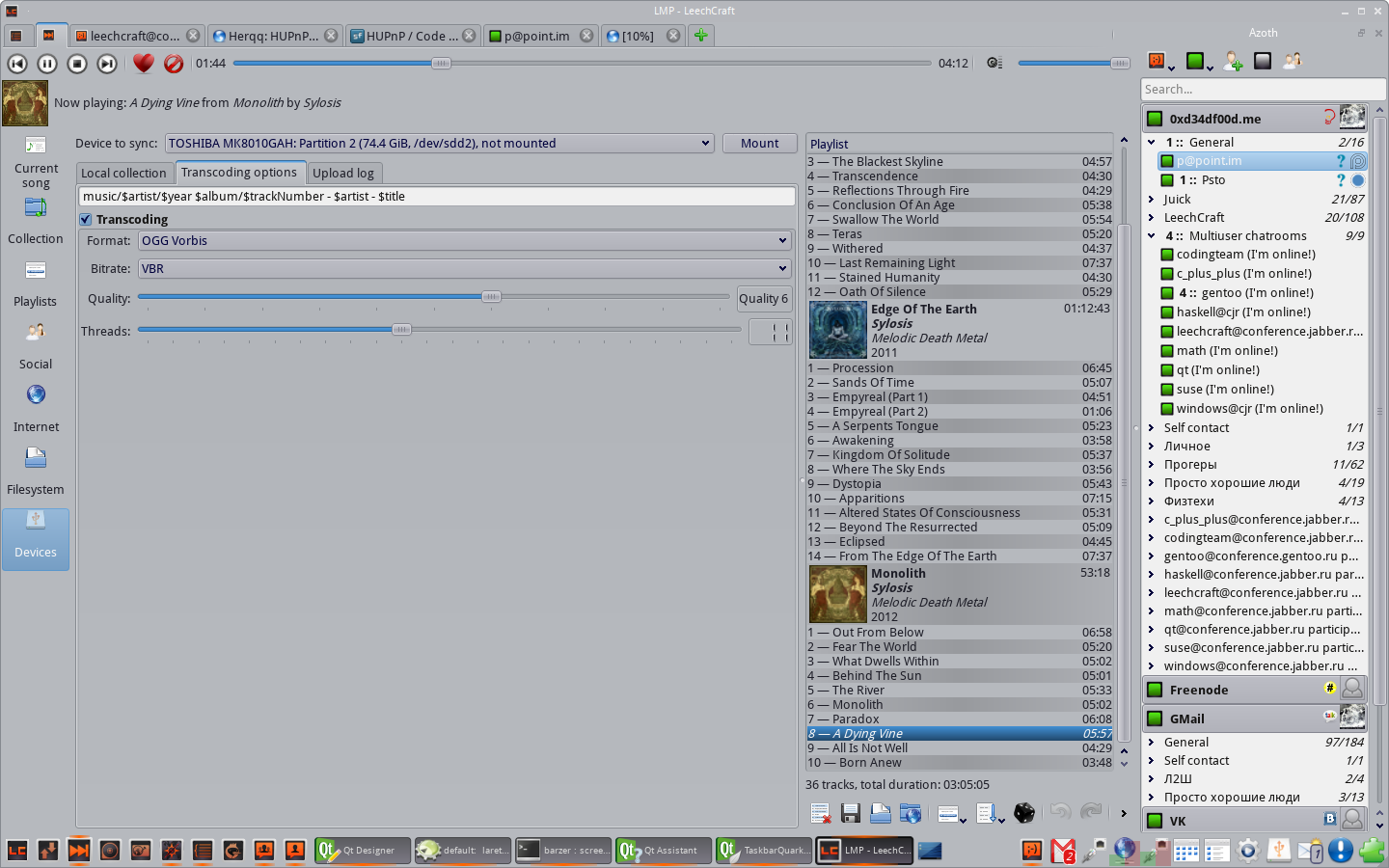Open the Devices section

[x=36, y=539]
